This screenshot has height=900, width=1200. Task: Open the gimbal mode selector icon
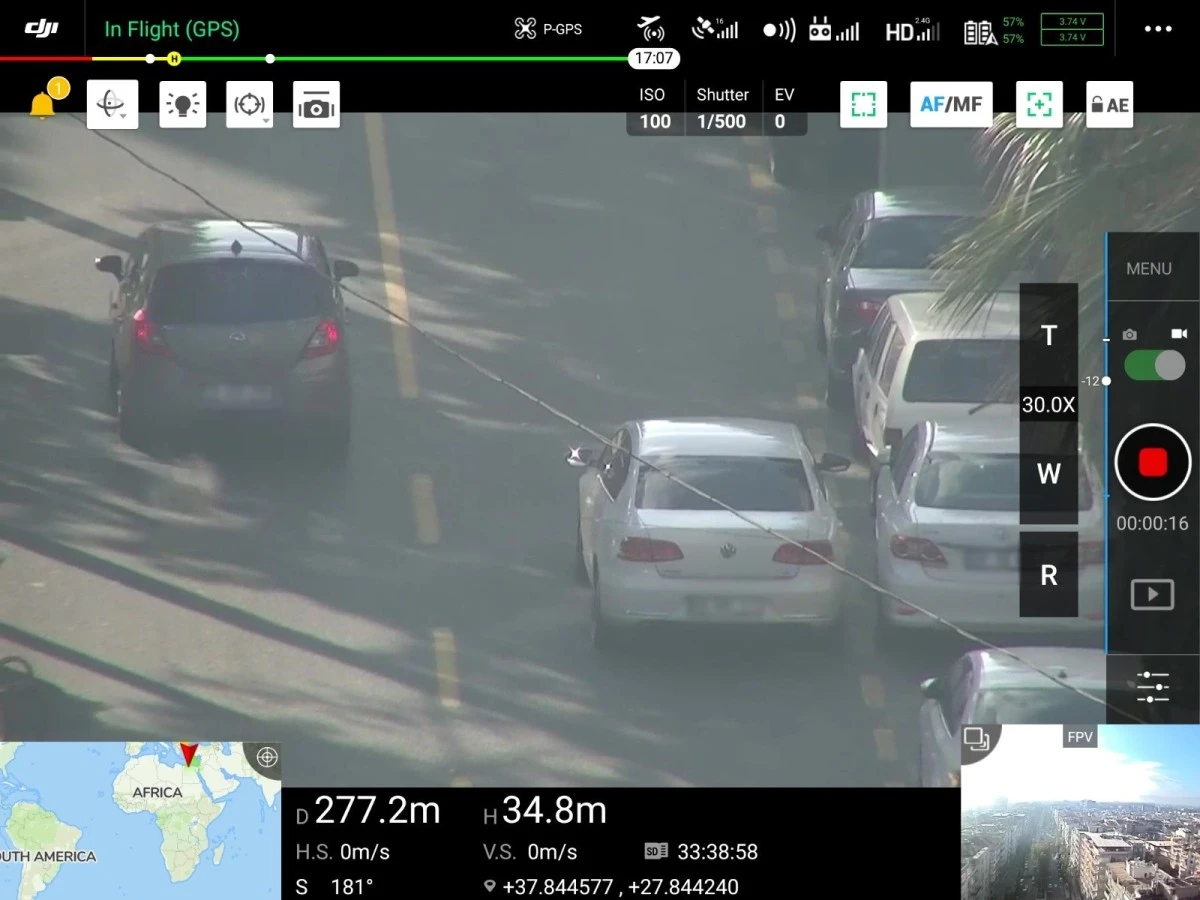112,104
